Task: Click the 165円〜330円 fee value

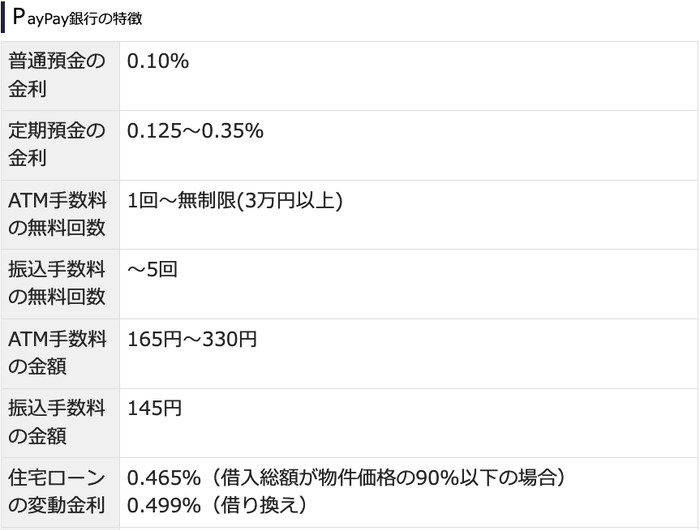Action: pos(192,339)
